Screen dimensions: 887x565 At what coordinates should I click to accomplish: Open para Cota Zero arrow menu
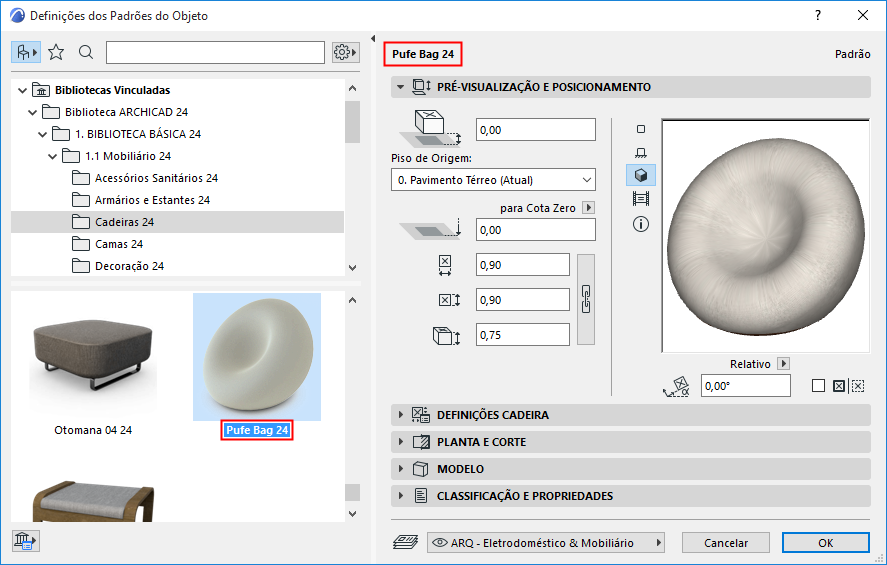point(588,208)
